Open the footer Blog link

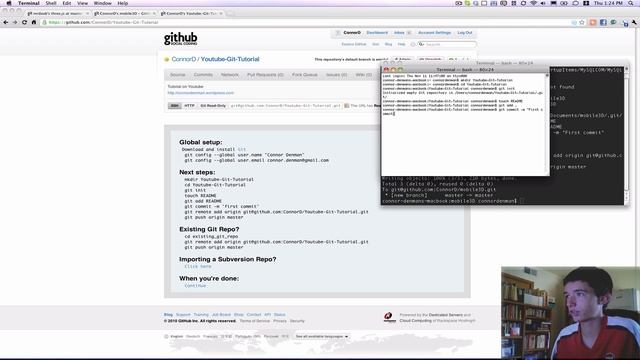click(168, 315)
